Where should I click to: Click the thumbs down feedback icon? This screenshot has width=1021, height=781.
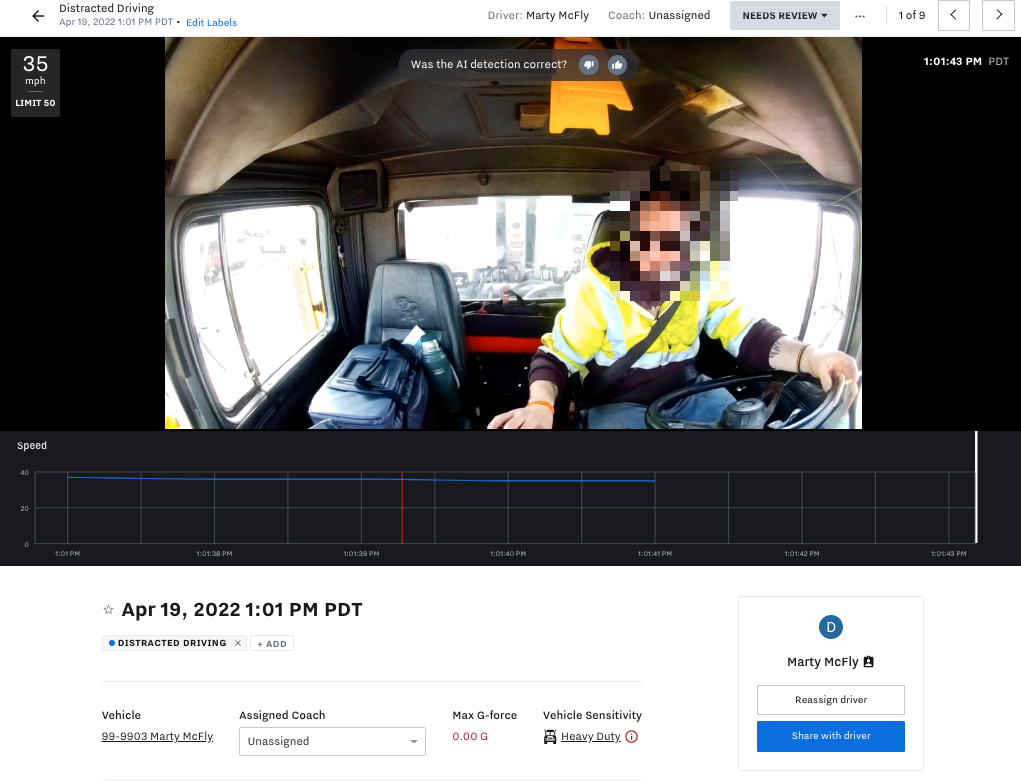point(589,65)
